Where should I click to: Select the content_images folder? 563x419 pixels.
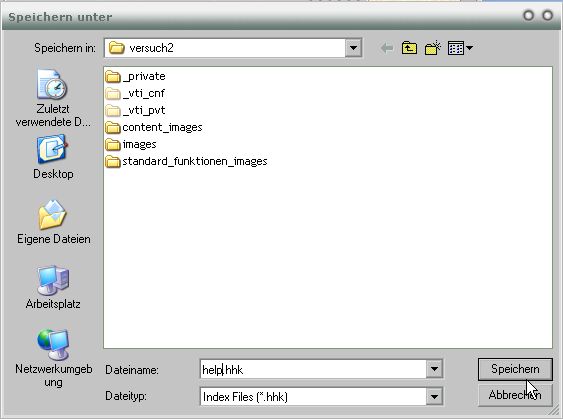tap(154, 127)
